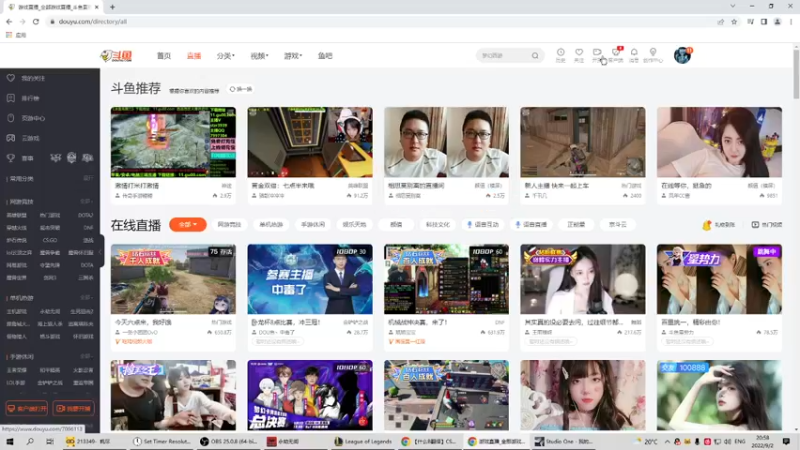Screen dimensions: 800x450
Task: Filter live list by 正能量 tab
Action: pos(576,224)
